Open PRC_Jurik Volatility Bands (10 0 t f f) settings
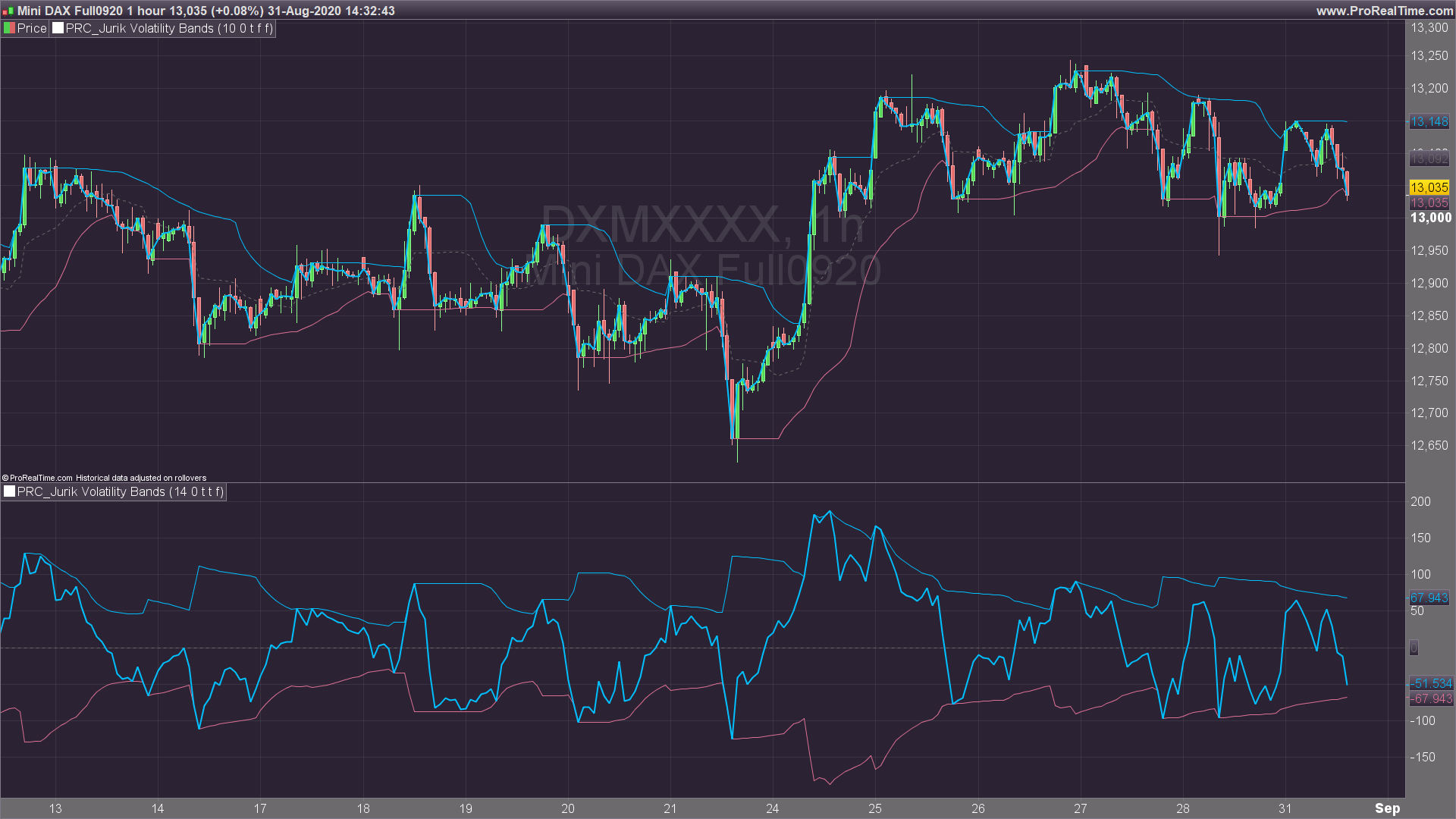The height and width of the screenshot is (819, 1456). (168, 28)
